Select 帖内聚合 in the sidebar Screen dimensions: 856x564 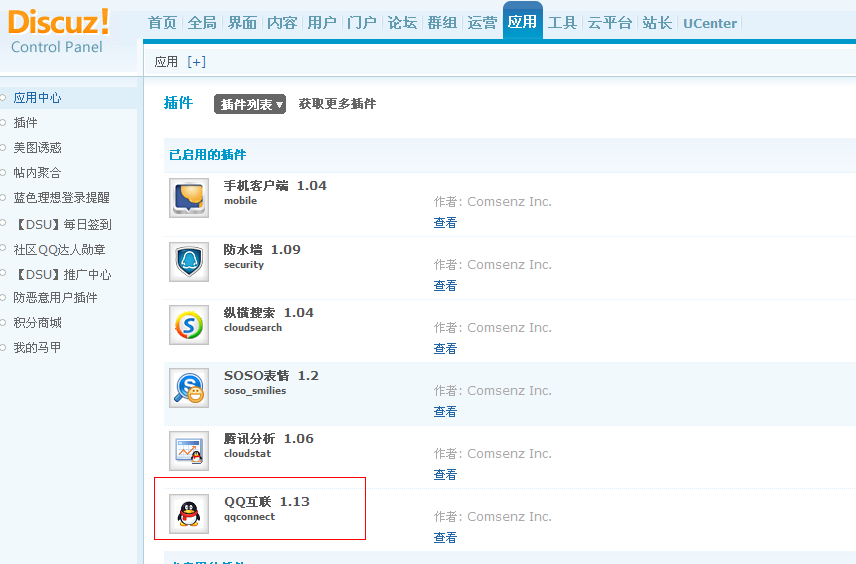coord(38,173)
